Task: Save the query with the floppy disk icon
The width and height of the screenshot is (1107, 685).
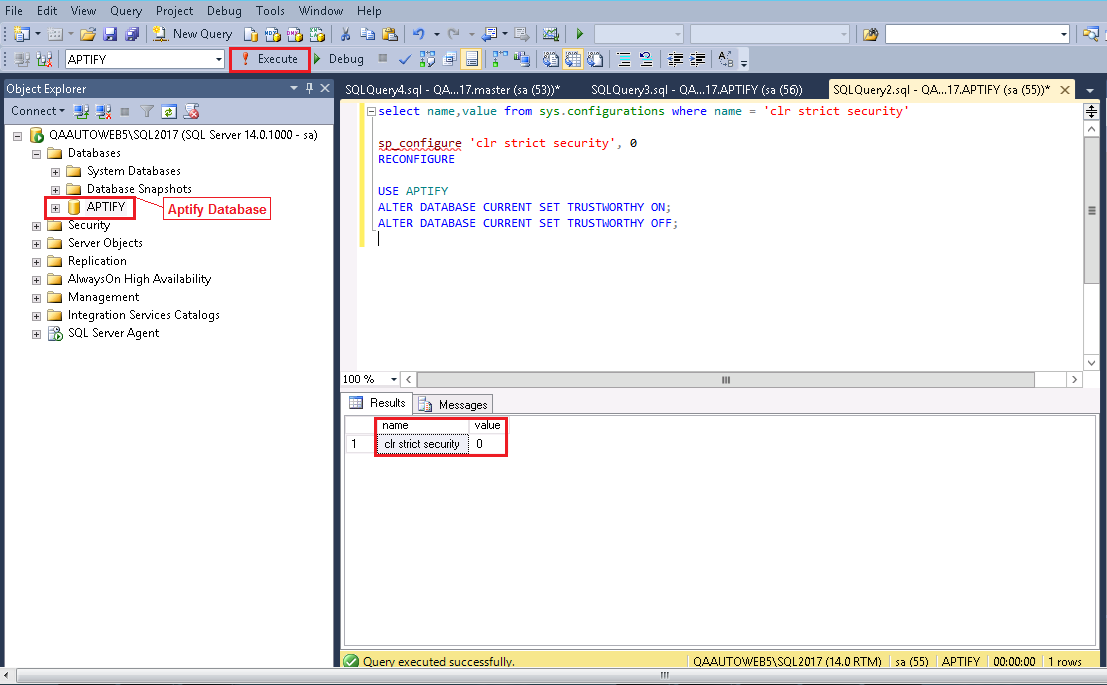Action: point(109,34)
